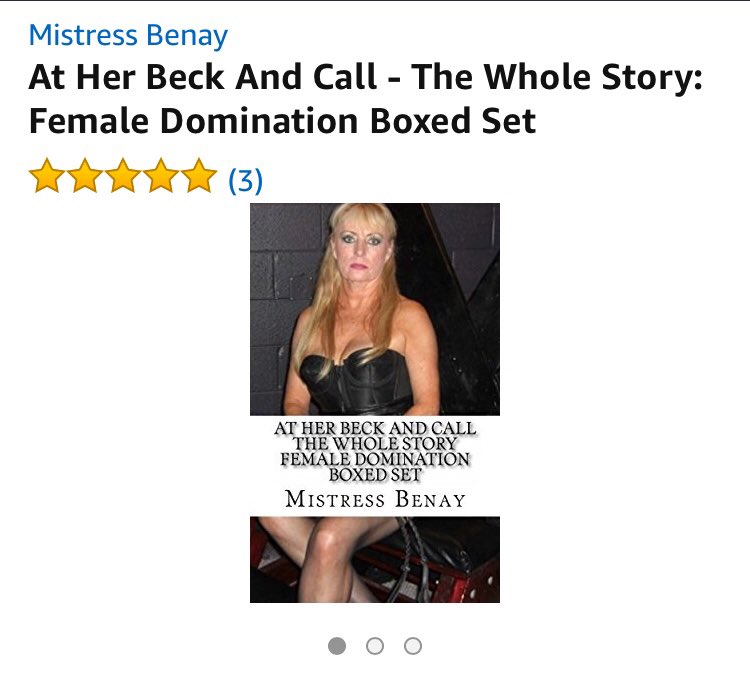Viewport: 750px width, 675px height.
Task: Click the fourth gold rating star
Action: tap(161, 176)
